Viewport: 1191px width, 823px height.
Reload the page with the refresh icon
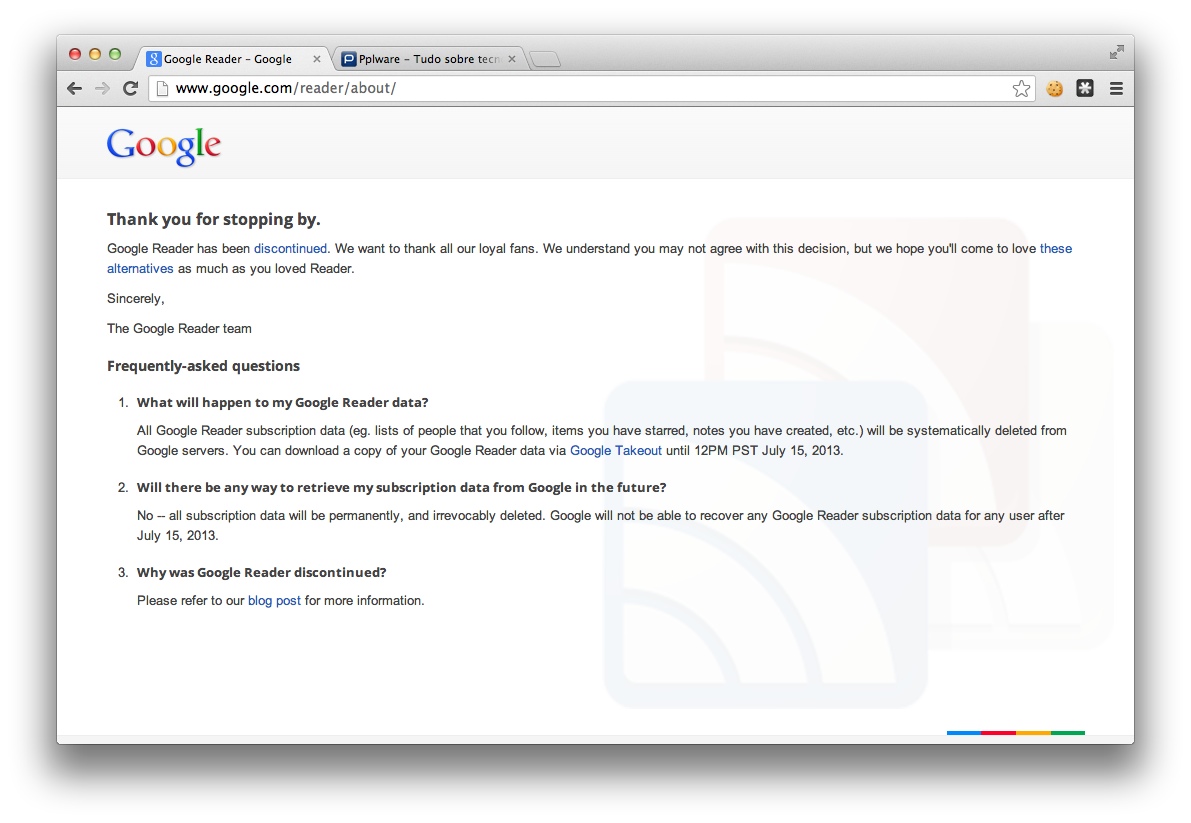(x=131, y=88)
